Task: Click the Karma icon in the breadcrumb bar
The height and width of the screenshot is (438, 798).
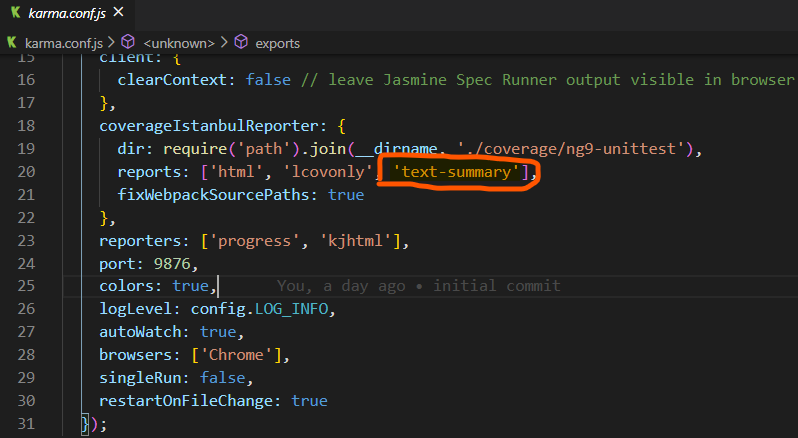Action: tap(13, 43)
